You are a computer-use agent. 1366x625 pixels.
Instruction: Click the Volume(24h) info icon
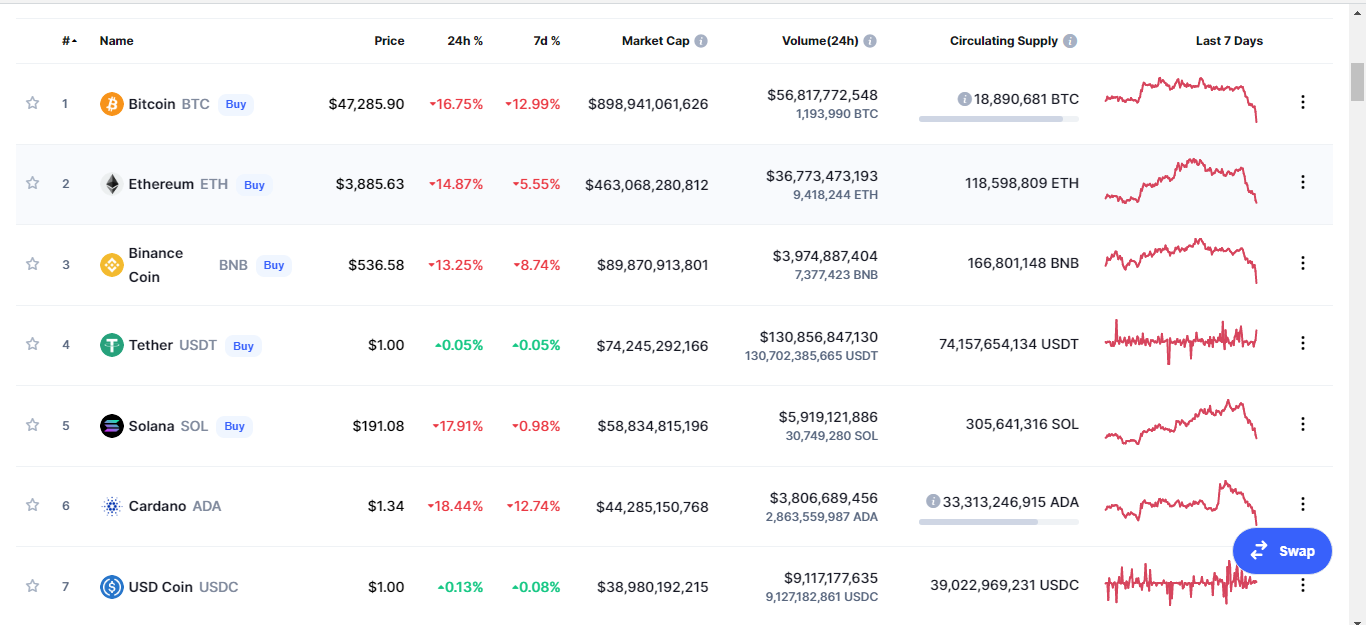(x=870, y=41)
